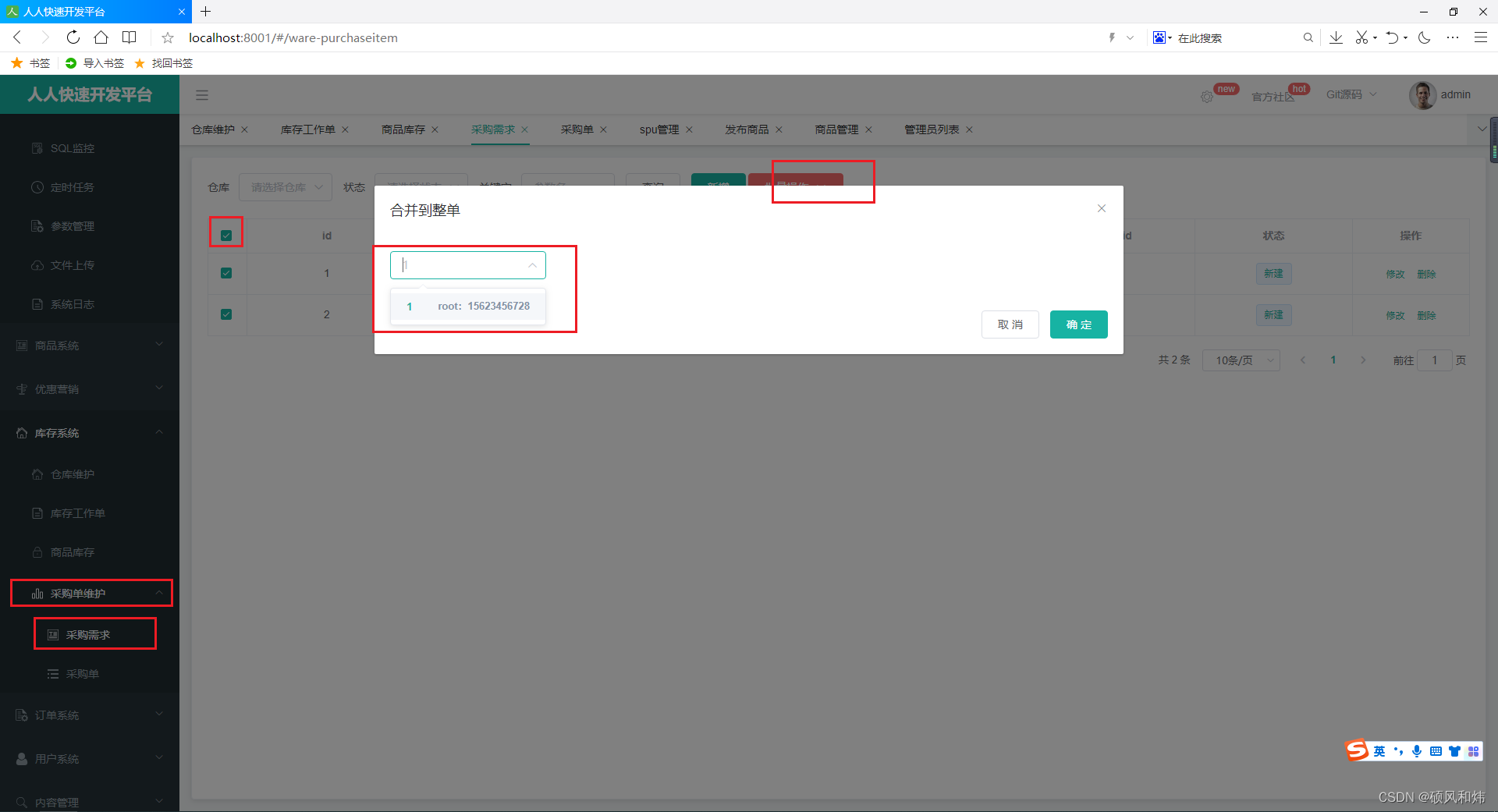Switch to 采购单 tab
The width and height of the screenshot is (1498, 812).
click(577, 129)
